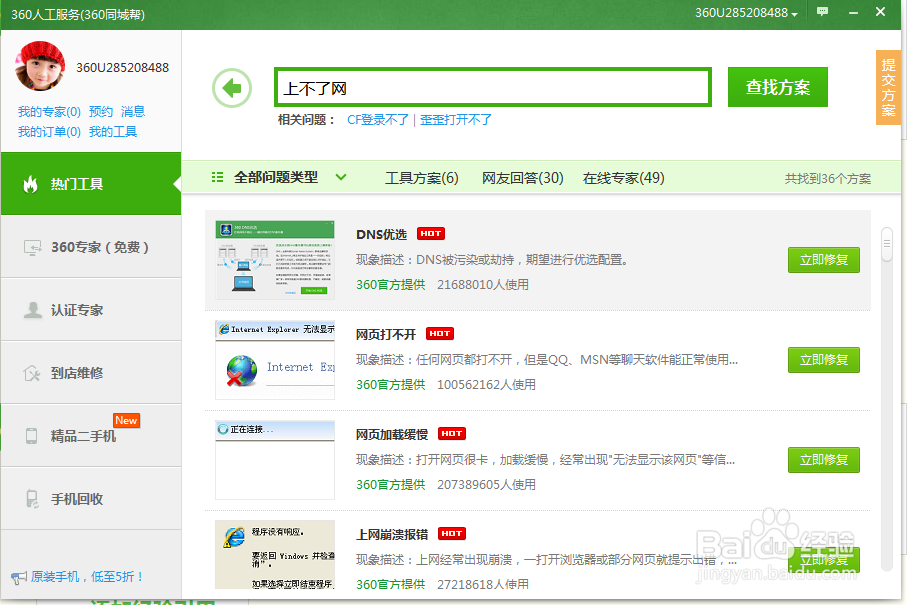Click the recycle phone icon beside 手机回收
This screenshot has height=605, width=907.
32,499
